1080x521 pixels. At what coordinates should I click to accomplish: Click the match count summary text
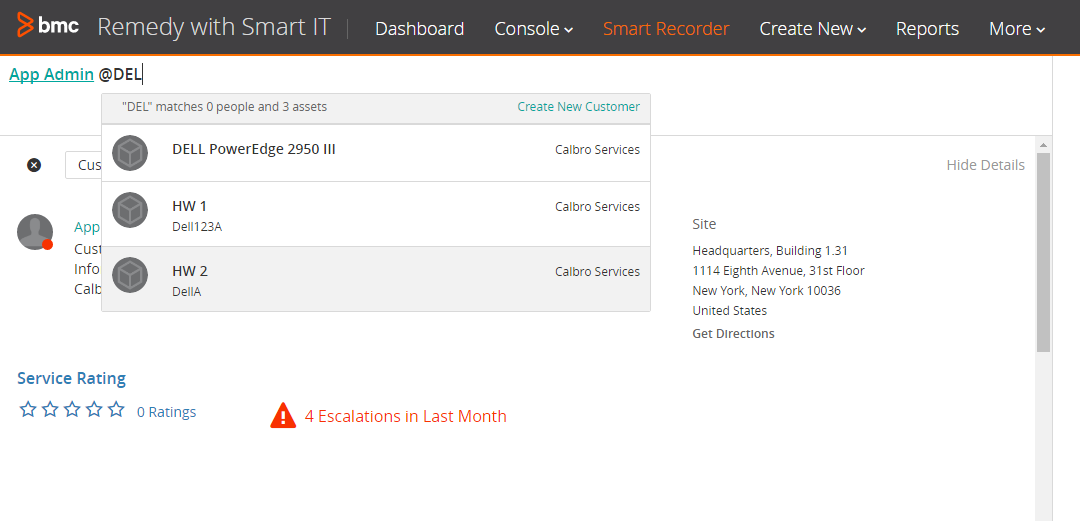(225, 107)
